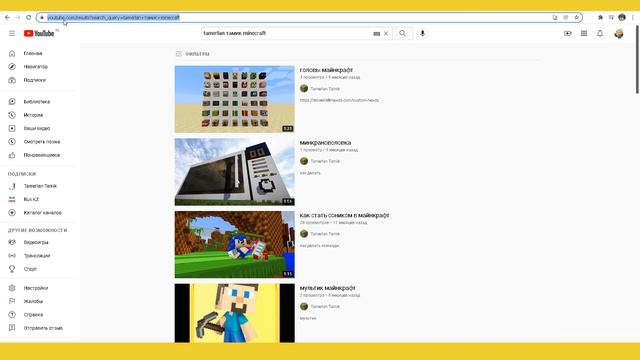
Task: Open Ваши видео (Your videos)
Action: pyautogui.click(x=38, y=128)
